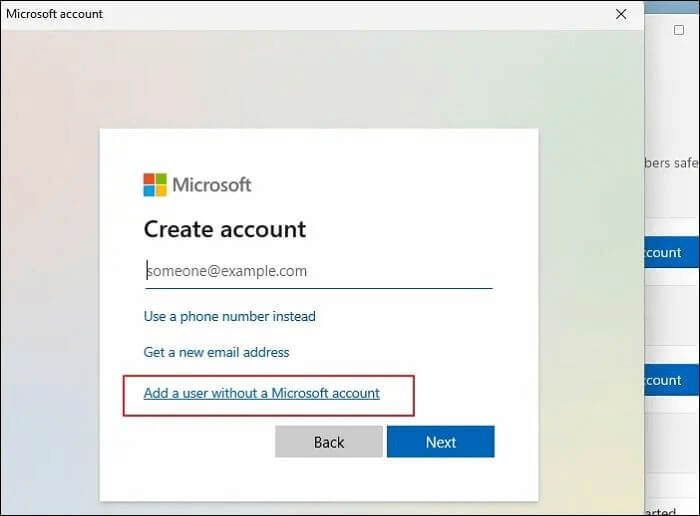Choose 'Add a user without a Microsoft account'

[x=262, y=393]
